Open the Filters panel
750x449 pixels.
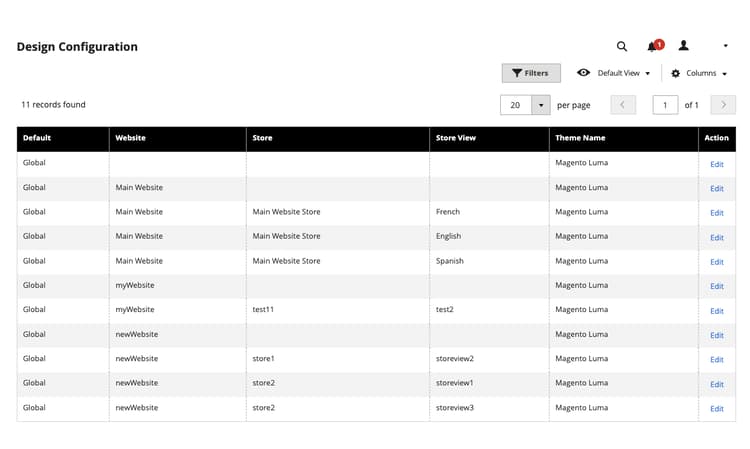(x=531, y=73)
